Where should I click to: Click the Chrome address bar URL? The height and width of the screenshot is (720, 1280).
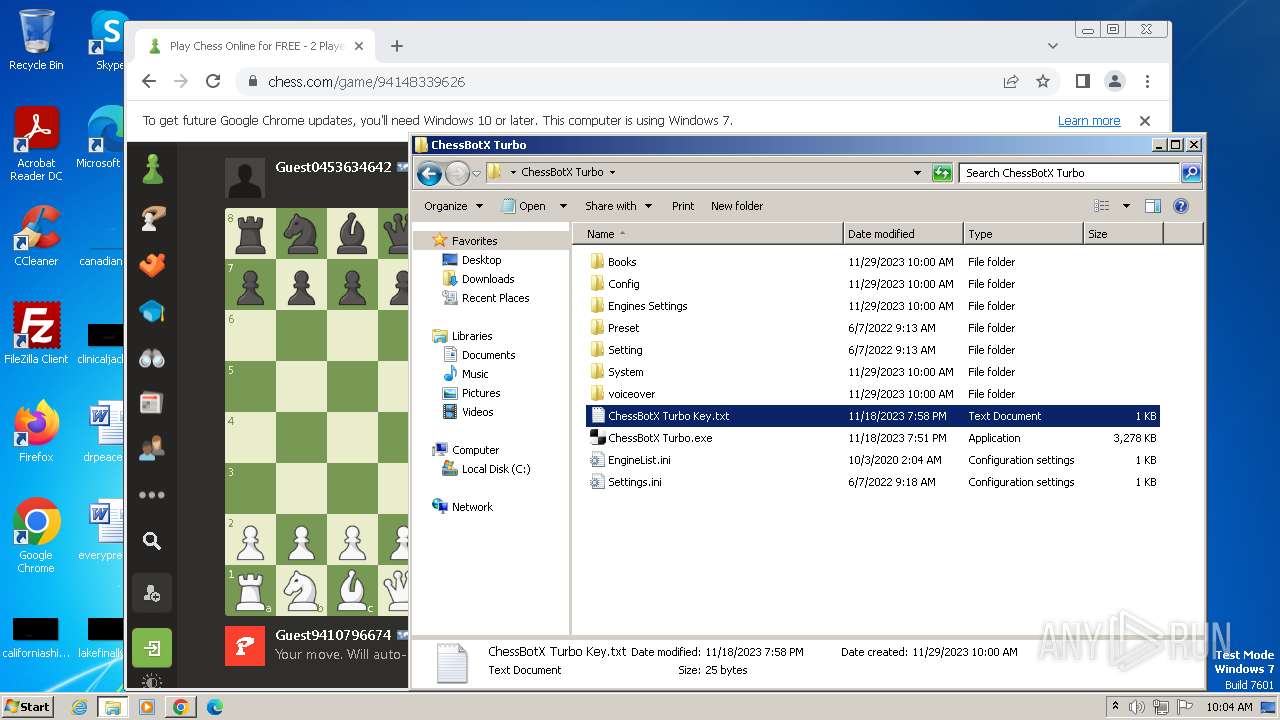click(x=366, y=82)
